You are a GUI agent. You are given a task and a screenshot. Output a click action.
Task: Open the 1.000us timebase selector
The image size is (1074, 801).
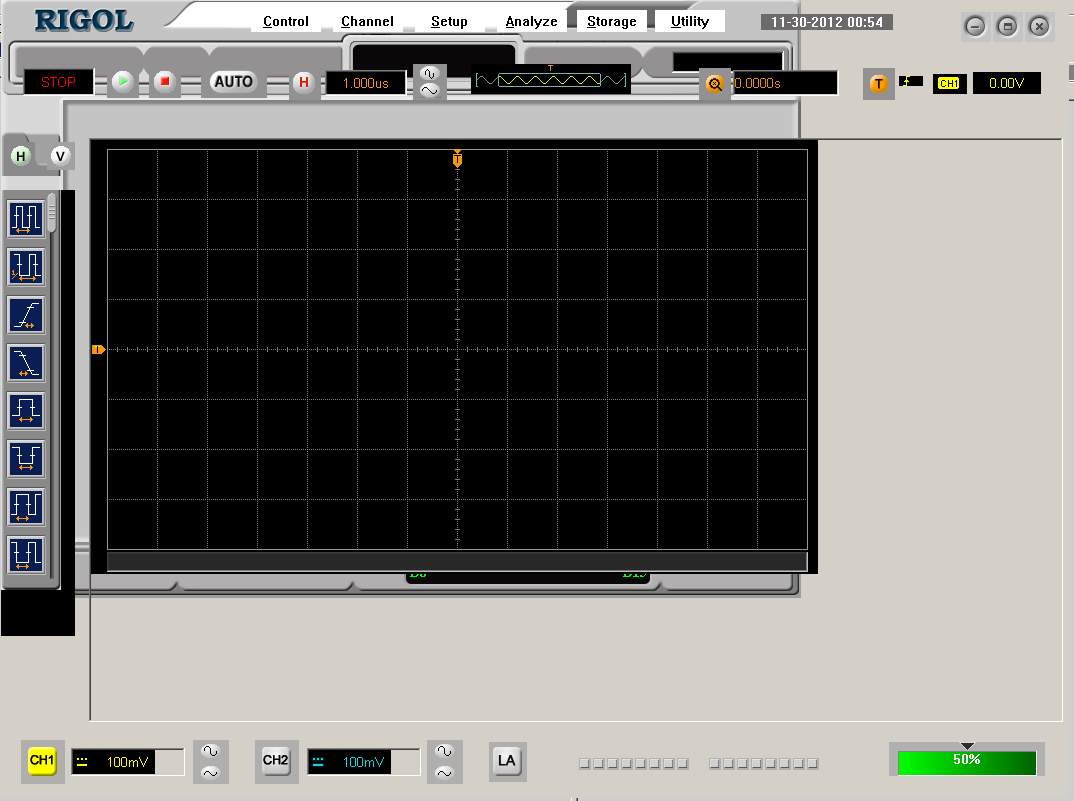365,82
